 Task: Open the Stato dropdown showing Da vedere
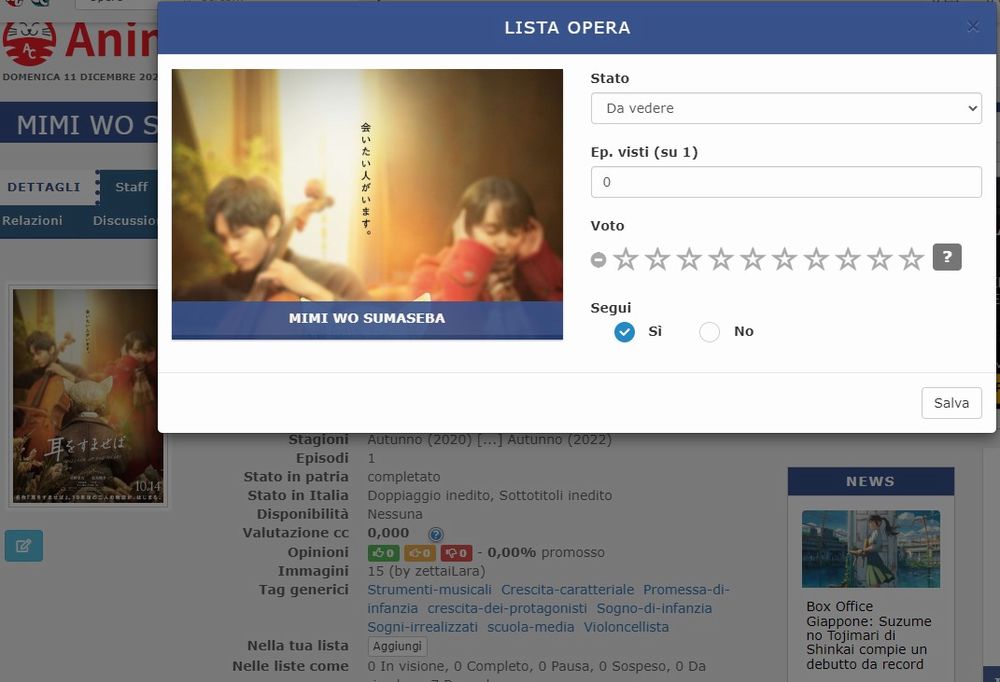786,108
